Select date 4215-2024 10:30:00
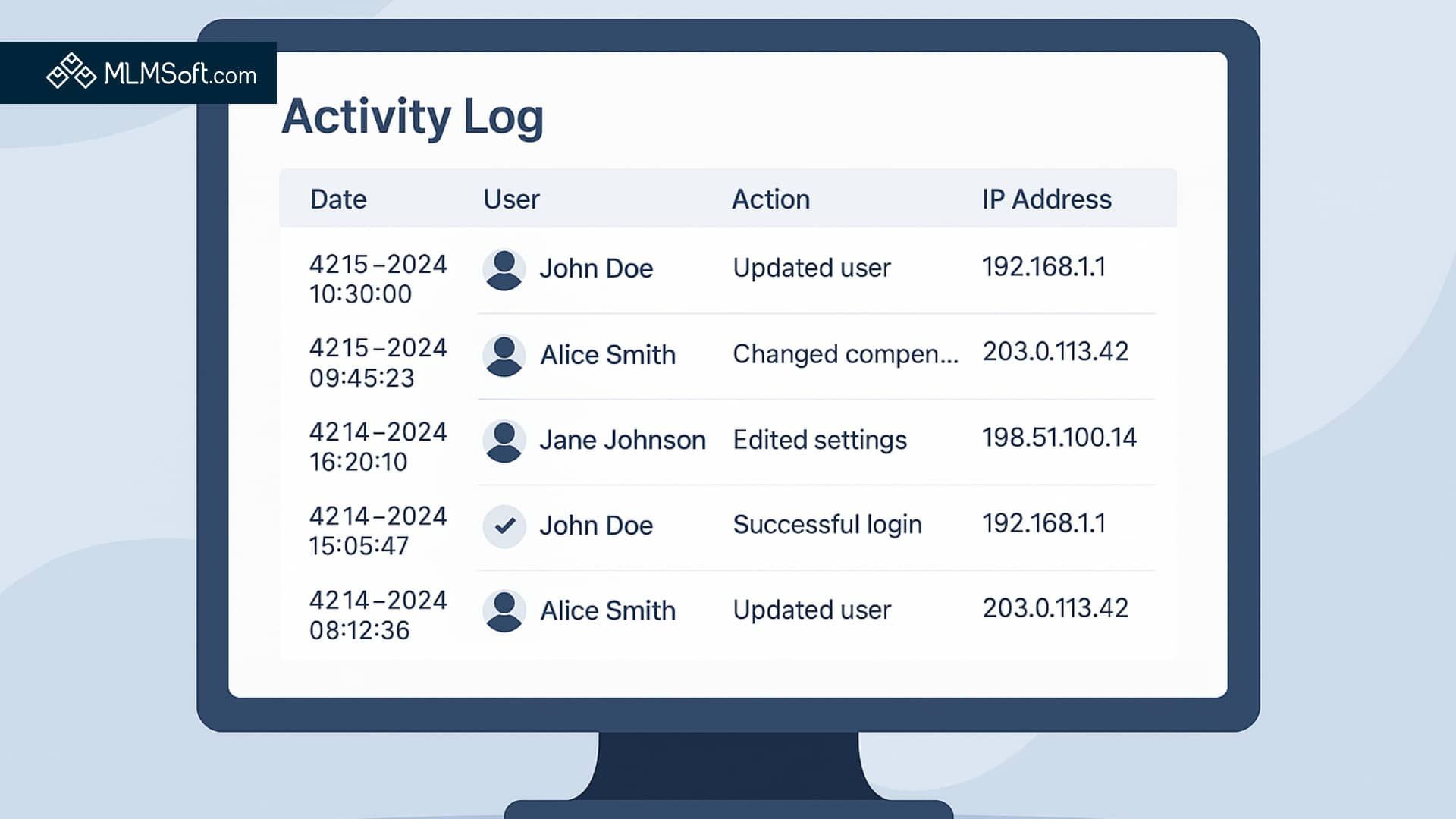The image size is (1456, 819). (378, 279)
